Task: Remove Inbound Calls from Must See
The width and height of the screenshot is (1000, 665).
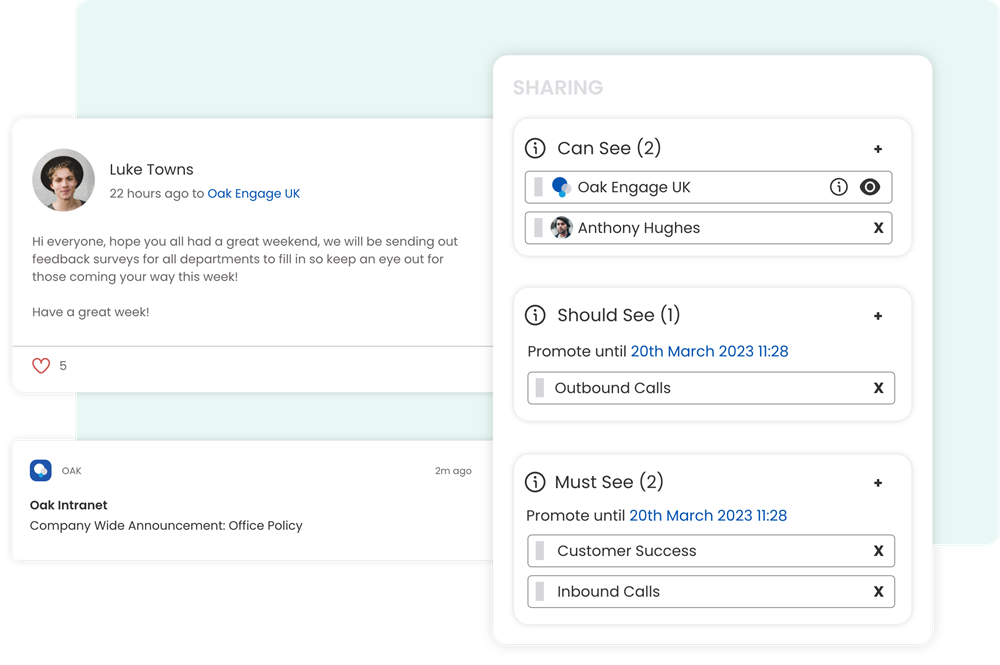Action: pos(878,591)
